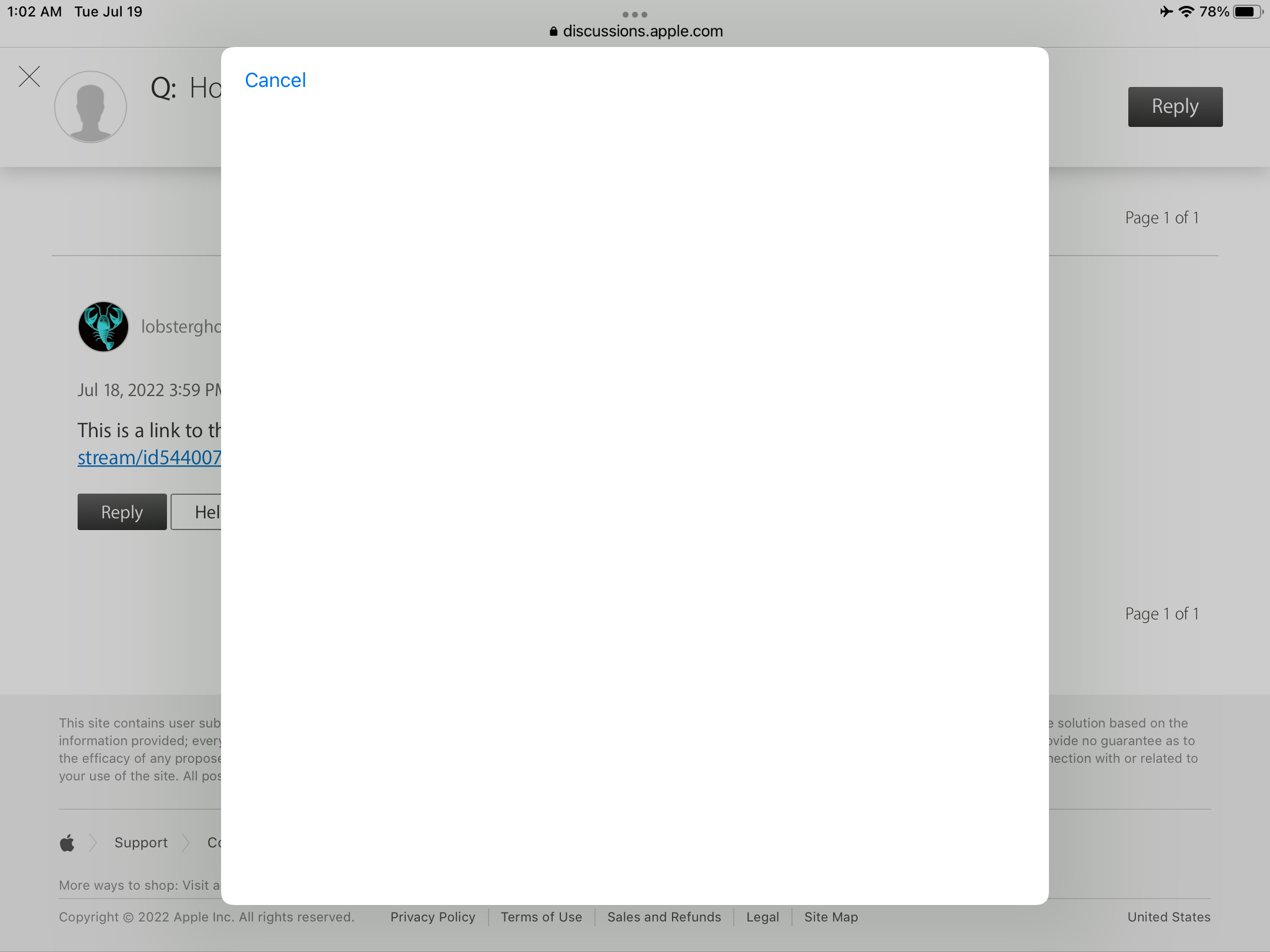The height and width of the screenshot is (952, 1270).
Task: Tap the question author's default avatar
Action: click(x=91, y=107)
